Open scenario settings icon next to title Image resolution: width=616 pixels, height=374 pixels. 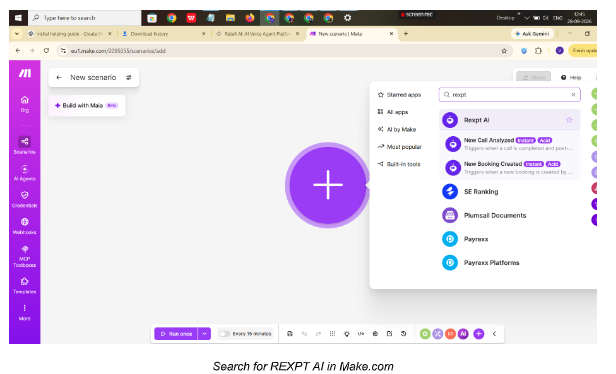tap(128, 77)
